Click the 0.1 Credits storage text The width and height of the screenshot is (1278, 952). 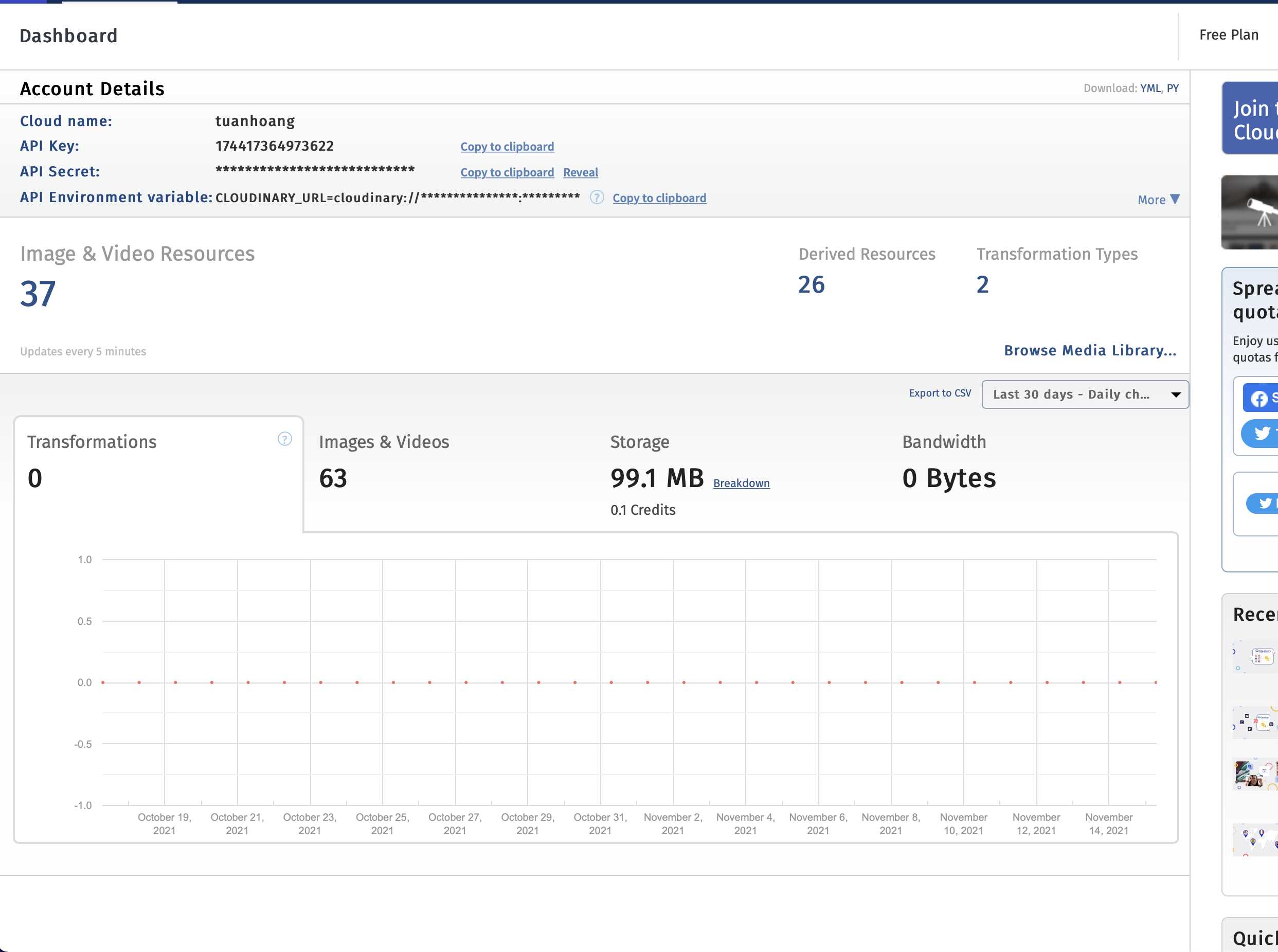[643, 510]
